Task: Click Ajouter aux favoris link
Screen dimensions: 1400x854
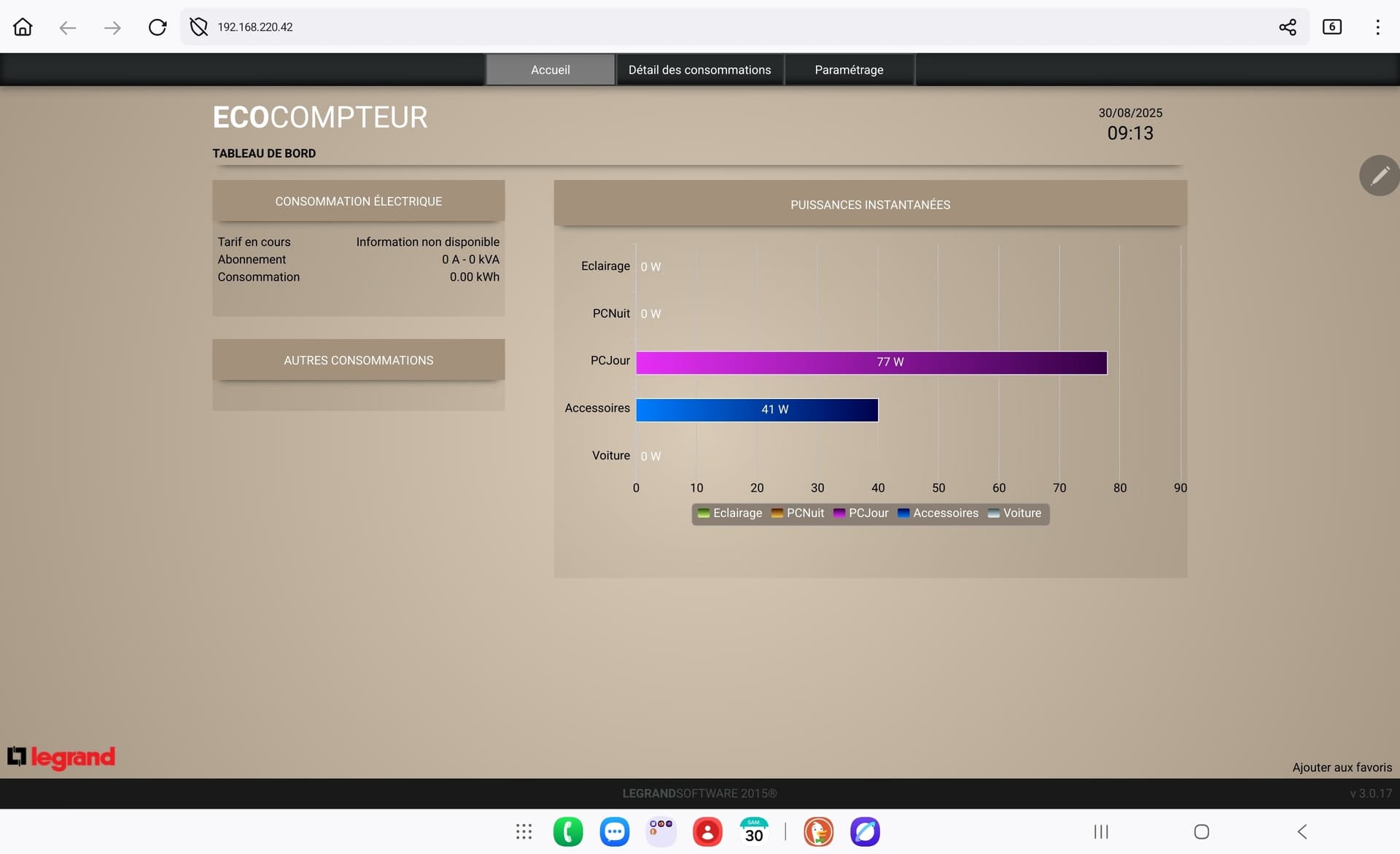Action: (x=1342, y=767)
